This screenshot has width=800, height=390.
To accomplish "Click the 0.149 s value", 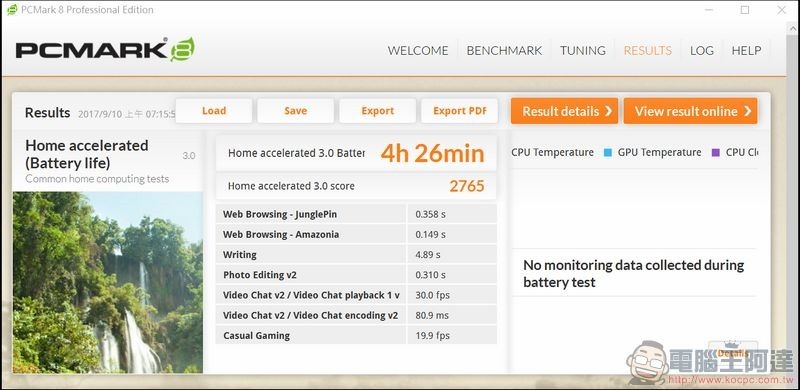I will 431,235.
